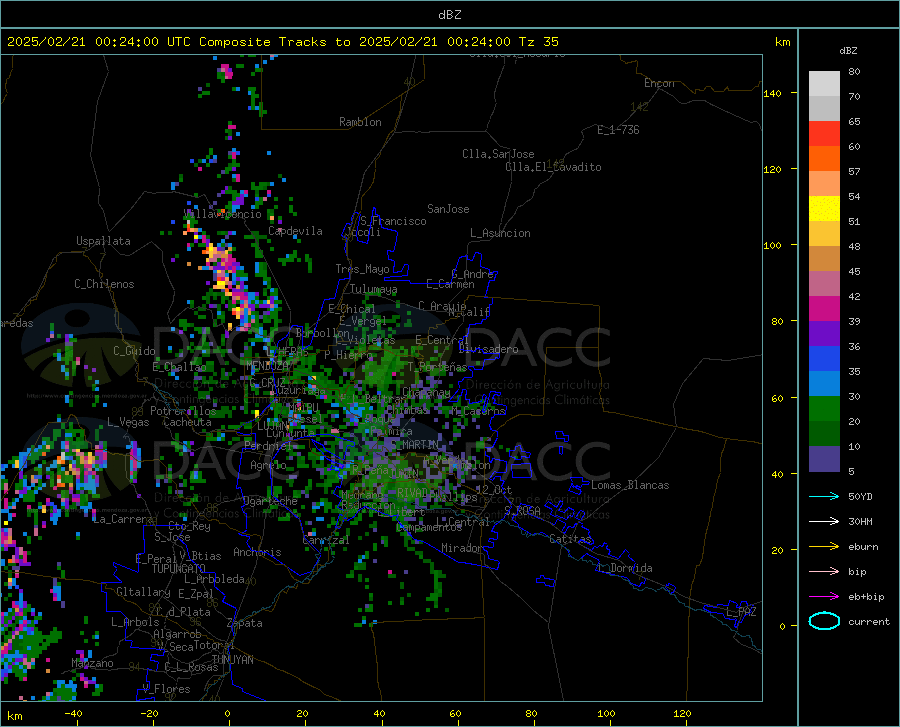Click the Manzano map label

pos(92,663)
